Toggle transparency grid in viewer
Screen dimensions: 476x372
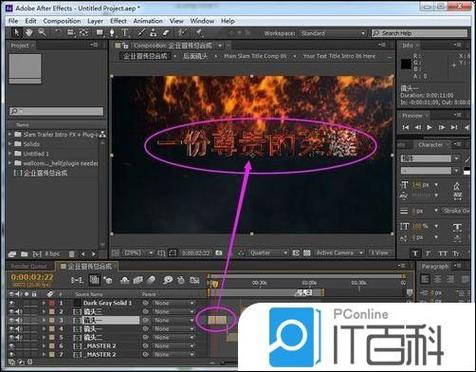(307, 253)
